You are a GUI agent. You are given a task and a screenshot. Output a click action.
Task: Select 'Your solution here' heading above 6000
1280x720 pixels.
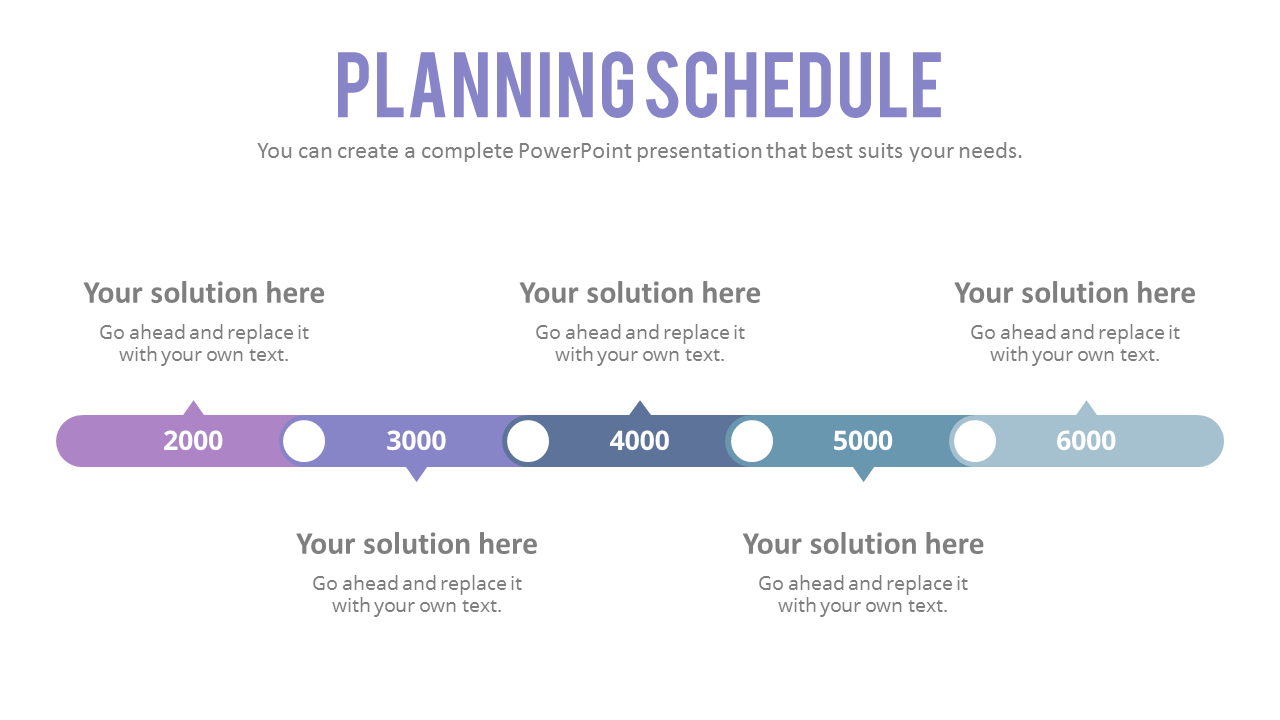(1075, 293)
